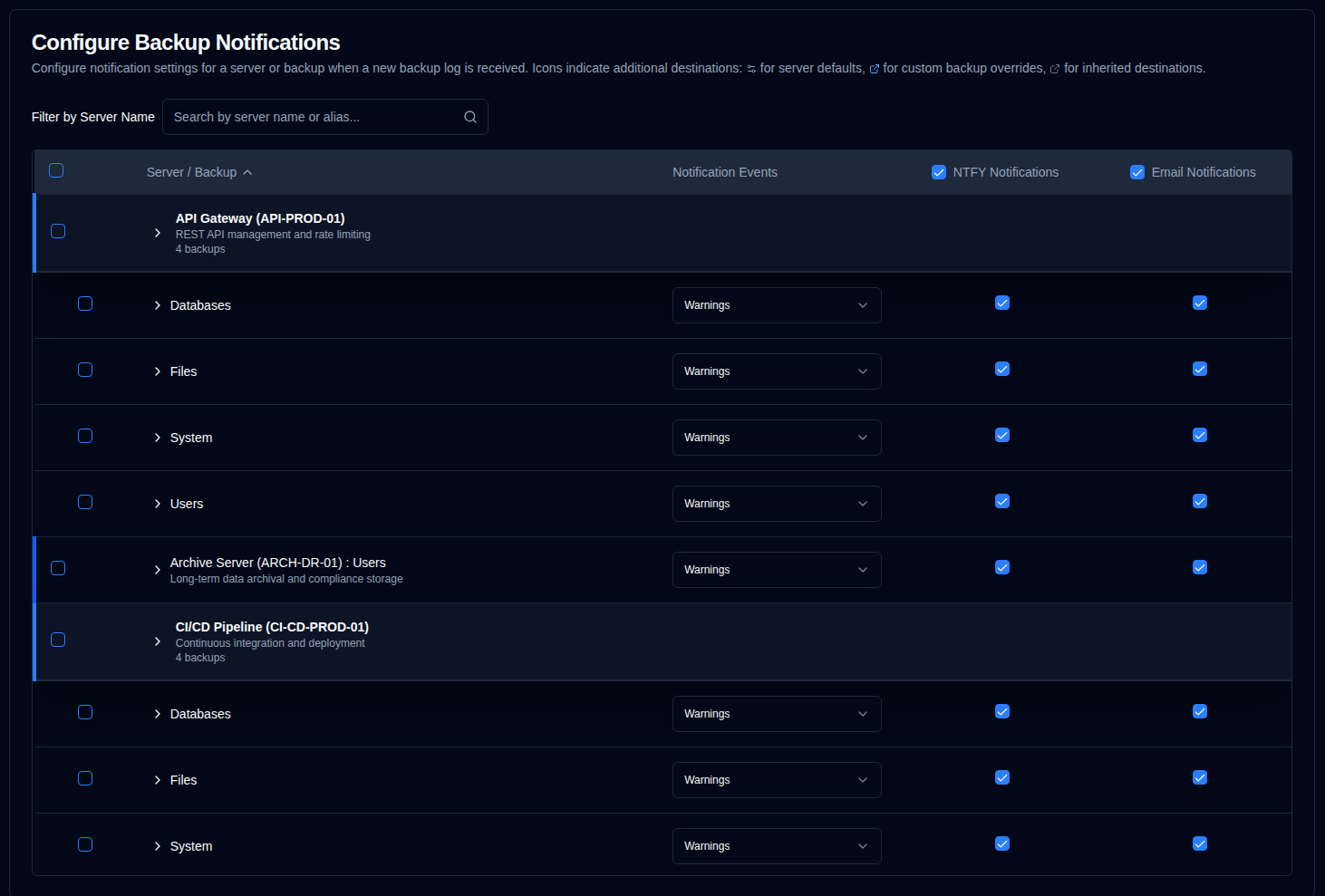Expand CI/CD Pipeline System backup chevron

point(158,846)
